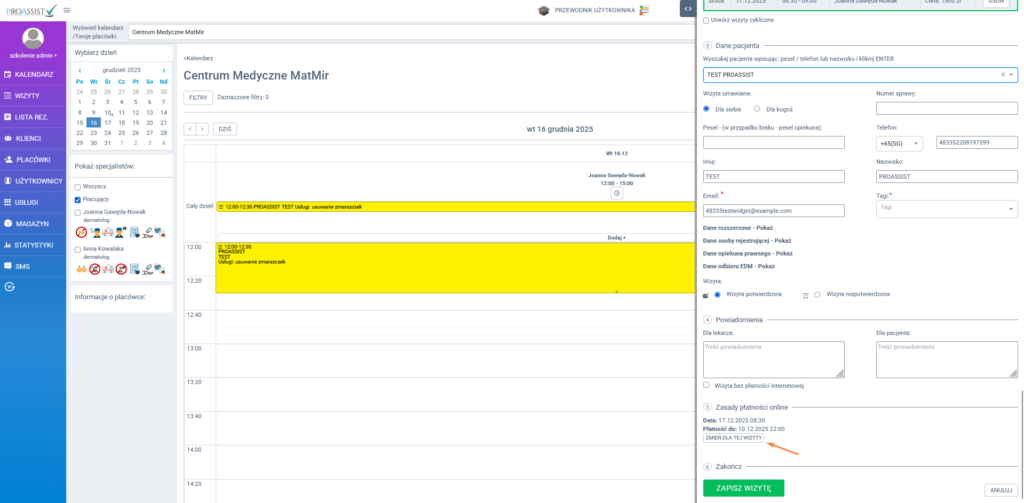This screenshot has width=1024, height=503.
Task: Click the clock icon under Joanna Gawęda-Nowak
Action: click(617, 192)
